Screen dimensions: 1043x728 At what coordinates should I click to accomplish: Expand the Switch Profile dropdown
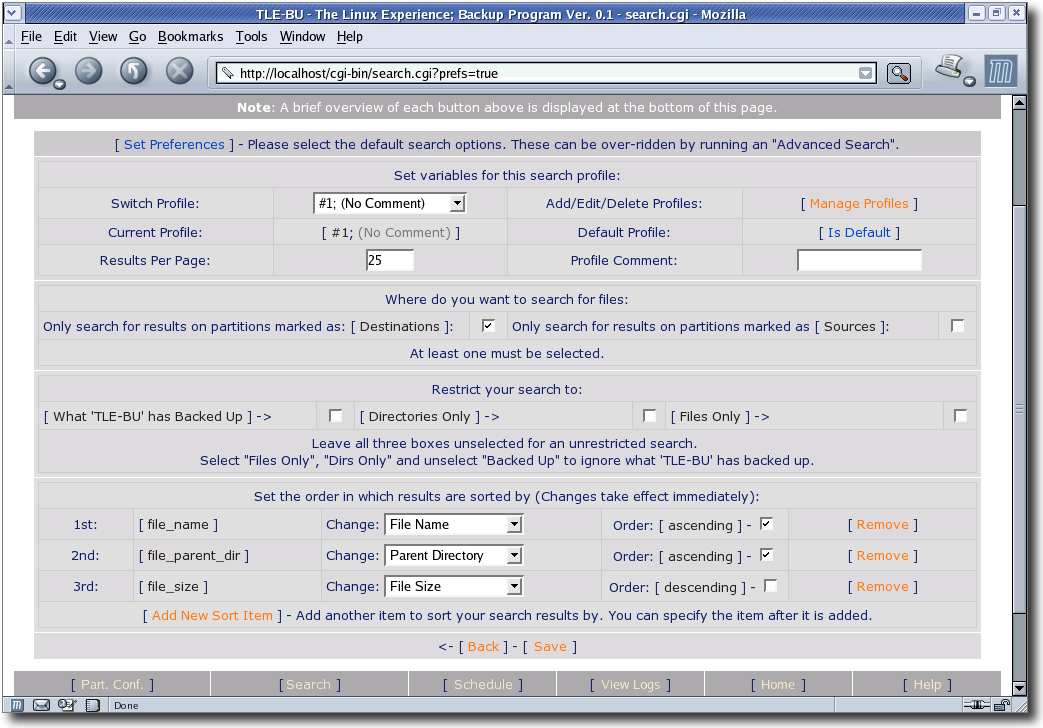pos(390,204)
